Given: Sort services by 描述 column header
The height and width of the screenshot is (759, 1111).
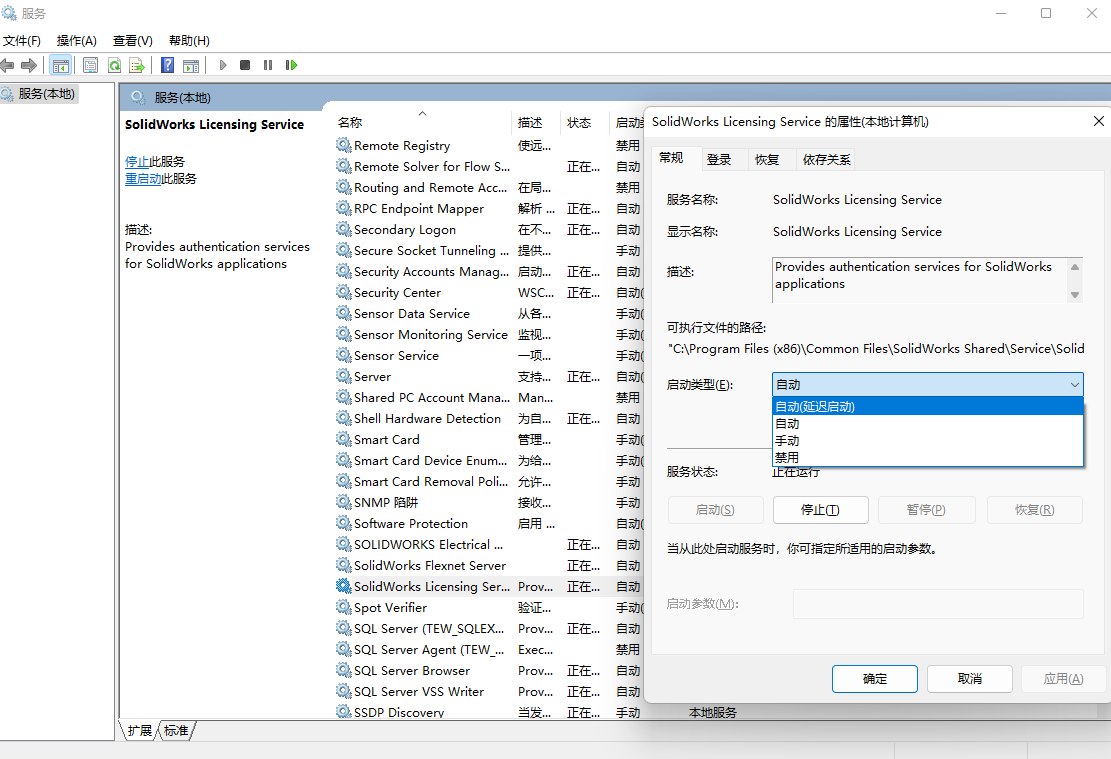Looking at the screenshot, I should pos(536,123).
